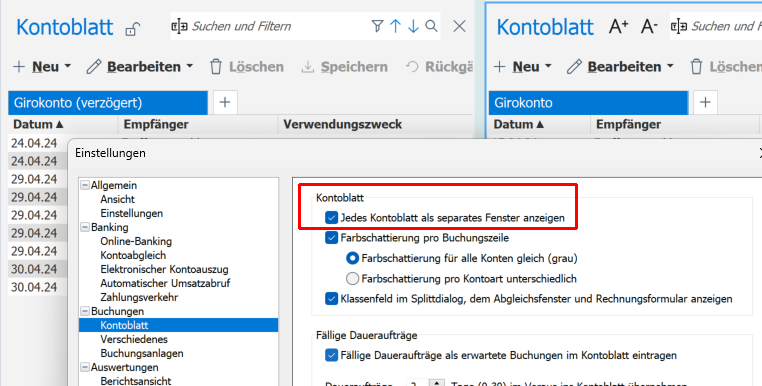Click the lock icon beside left Kontoblatt title
Viewport: 762px width, 386px height.
[132, 29]
